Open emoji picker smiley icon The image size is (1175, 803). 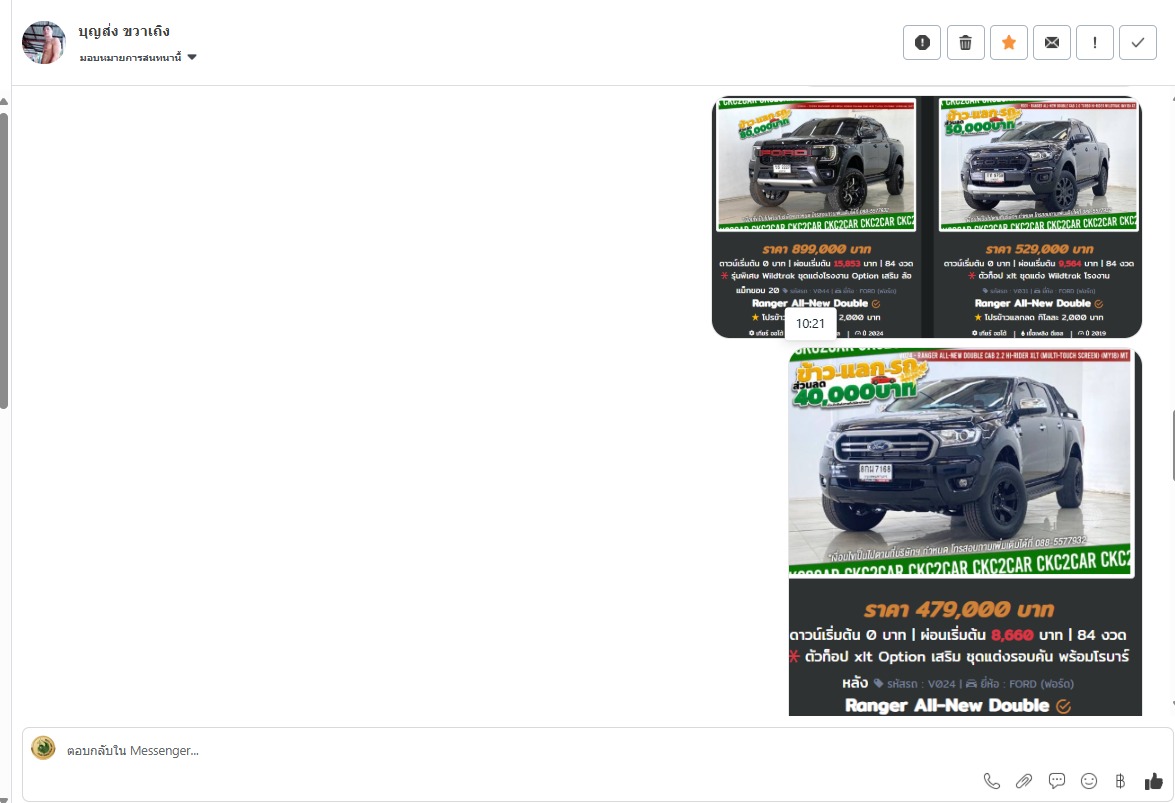click(1089, 781)
